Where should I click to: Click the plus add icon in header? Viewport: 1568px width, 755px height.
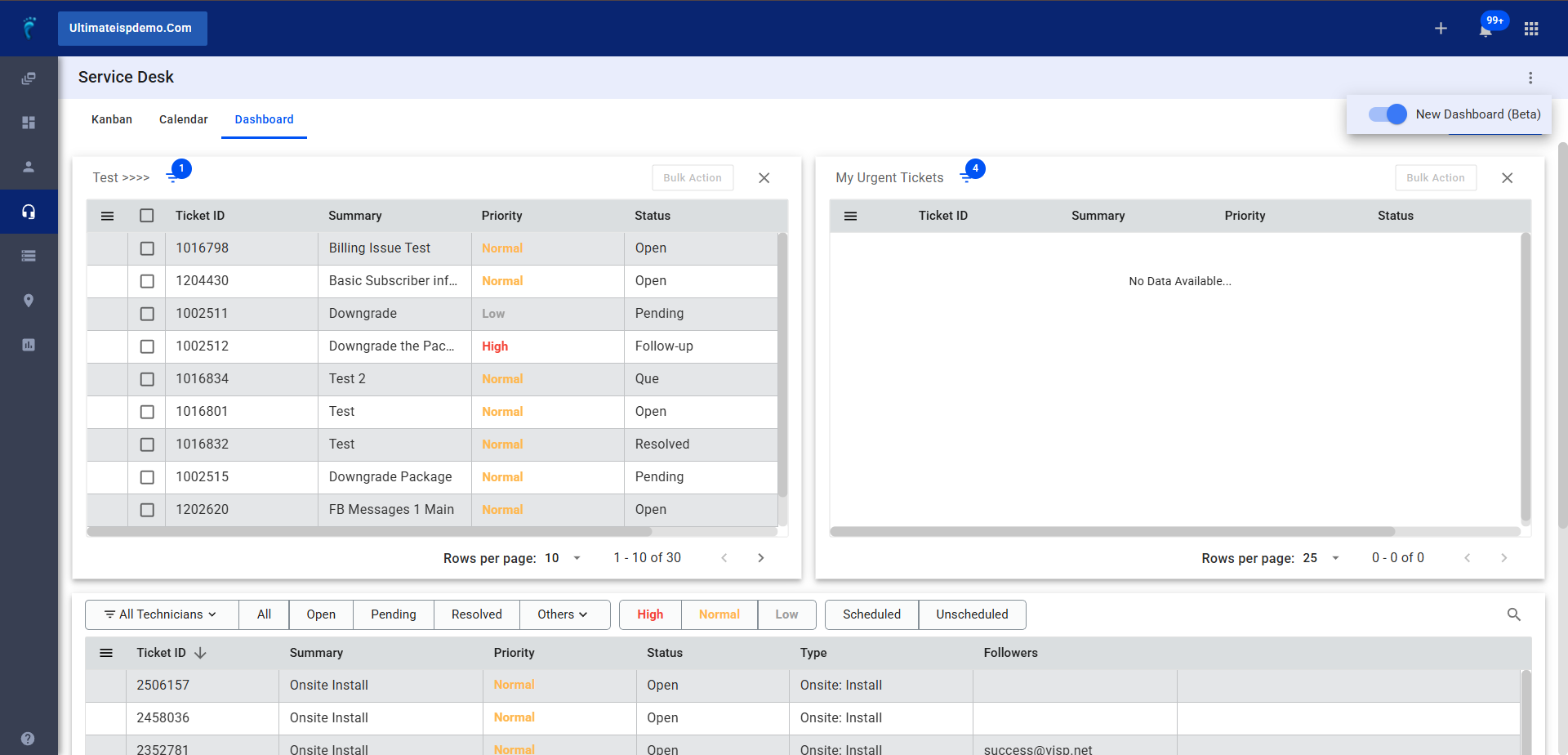pos(1441,29)
